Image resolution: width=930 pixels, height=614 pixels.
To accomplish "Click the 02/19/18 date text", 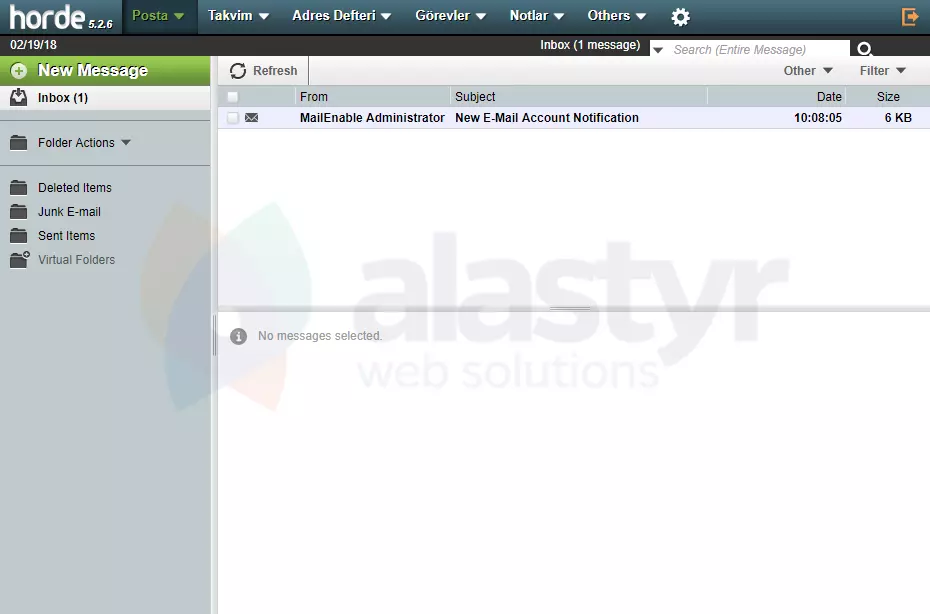I will click(x=33, y=44).
